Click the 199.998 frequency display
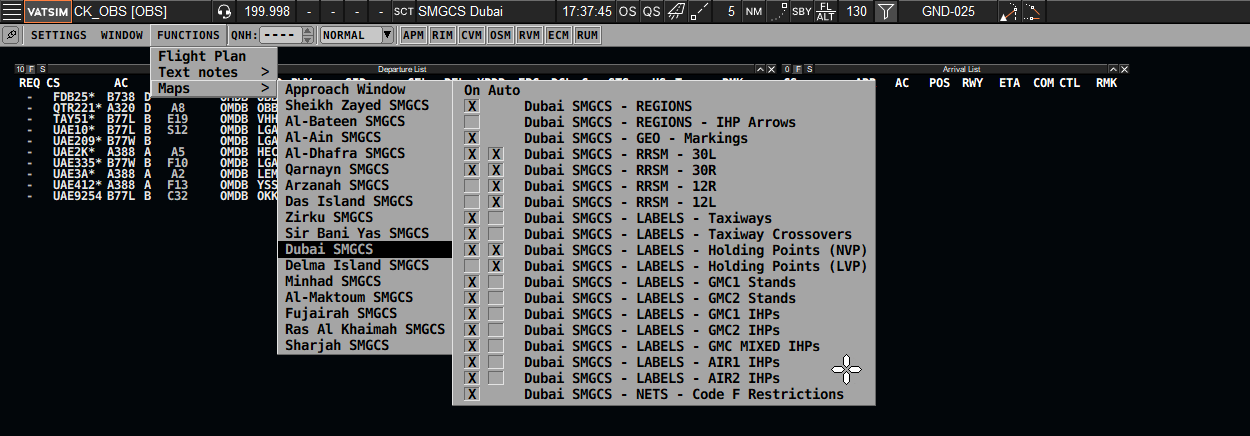This screenshot has width=1250, height=436. (267, 11)
